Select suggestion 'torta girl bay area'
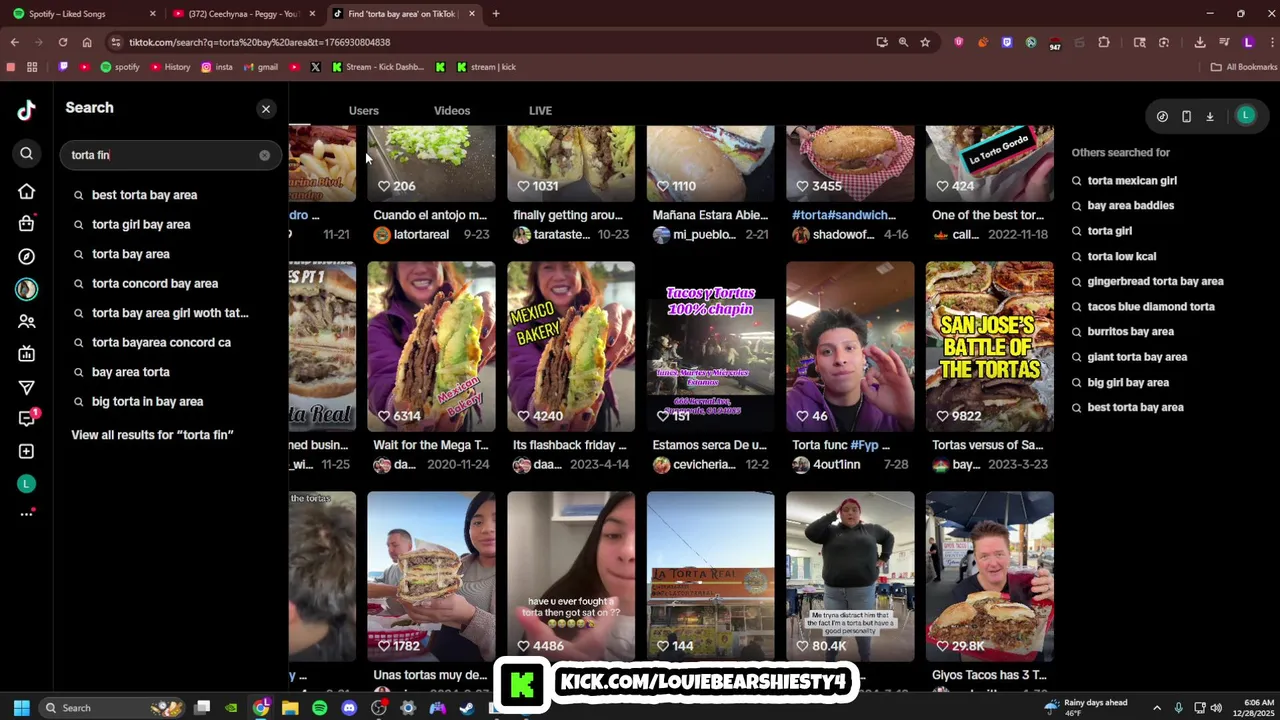Viewport: 1280px width, 720px height. pyautogui.click(x=141, y=225)
